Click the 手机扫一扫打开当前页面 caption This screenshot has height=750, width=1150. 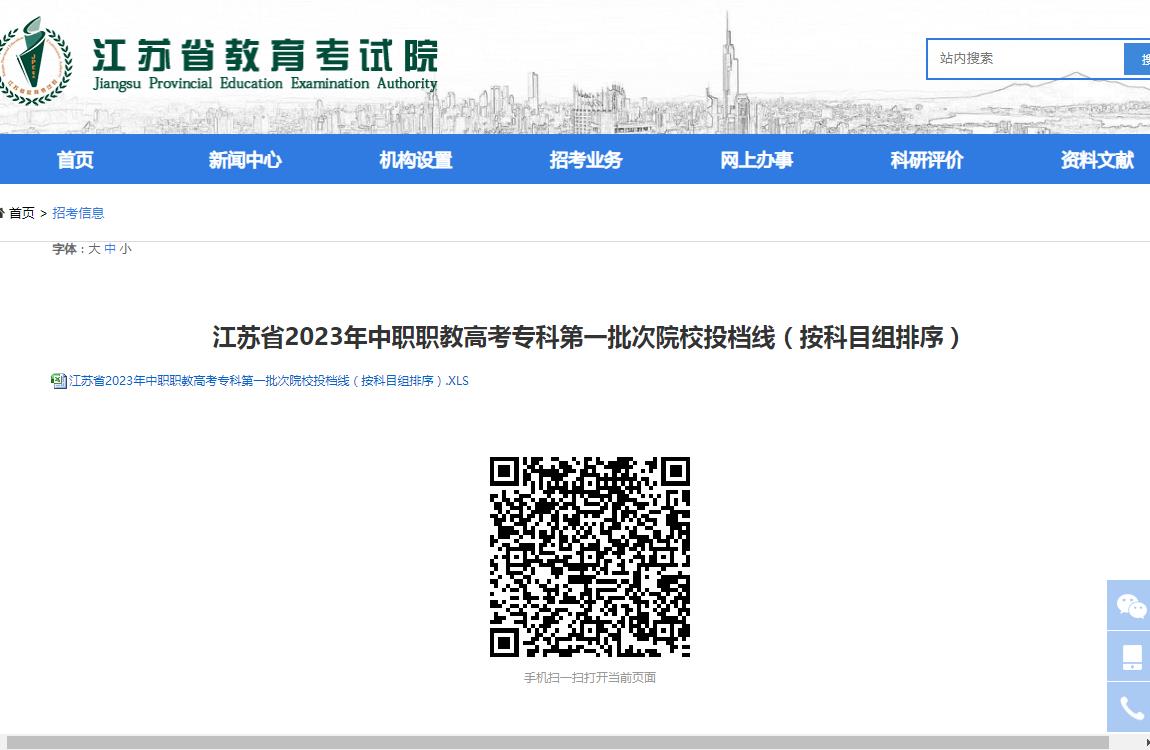[x=590, y=677]
